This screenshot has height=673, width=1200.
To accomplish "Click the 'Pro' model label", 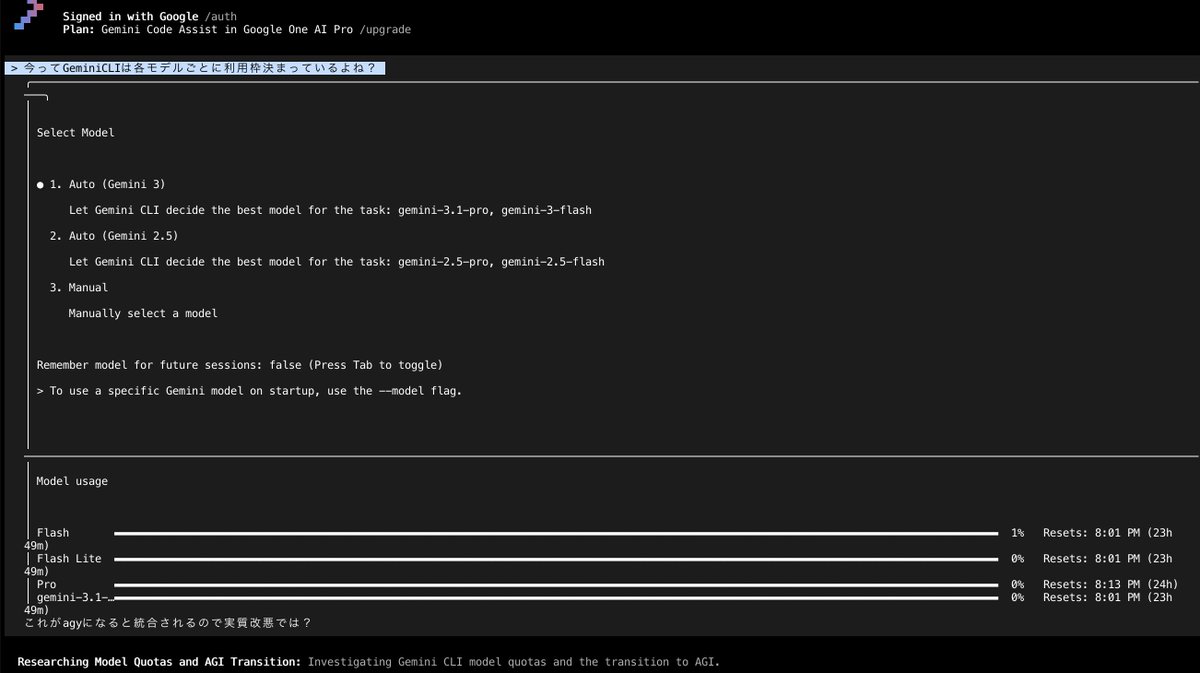I will [x=46, y=585].
